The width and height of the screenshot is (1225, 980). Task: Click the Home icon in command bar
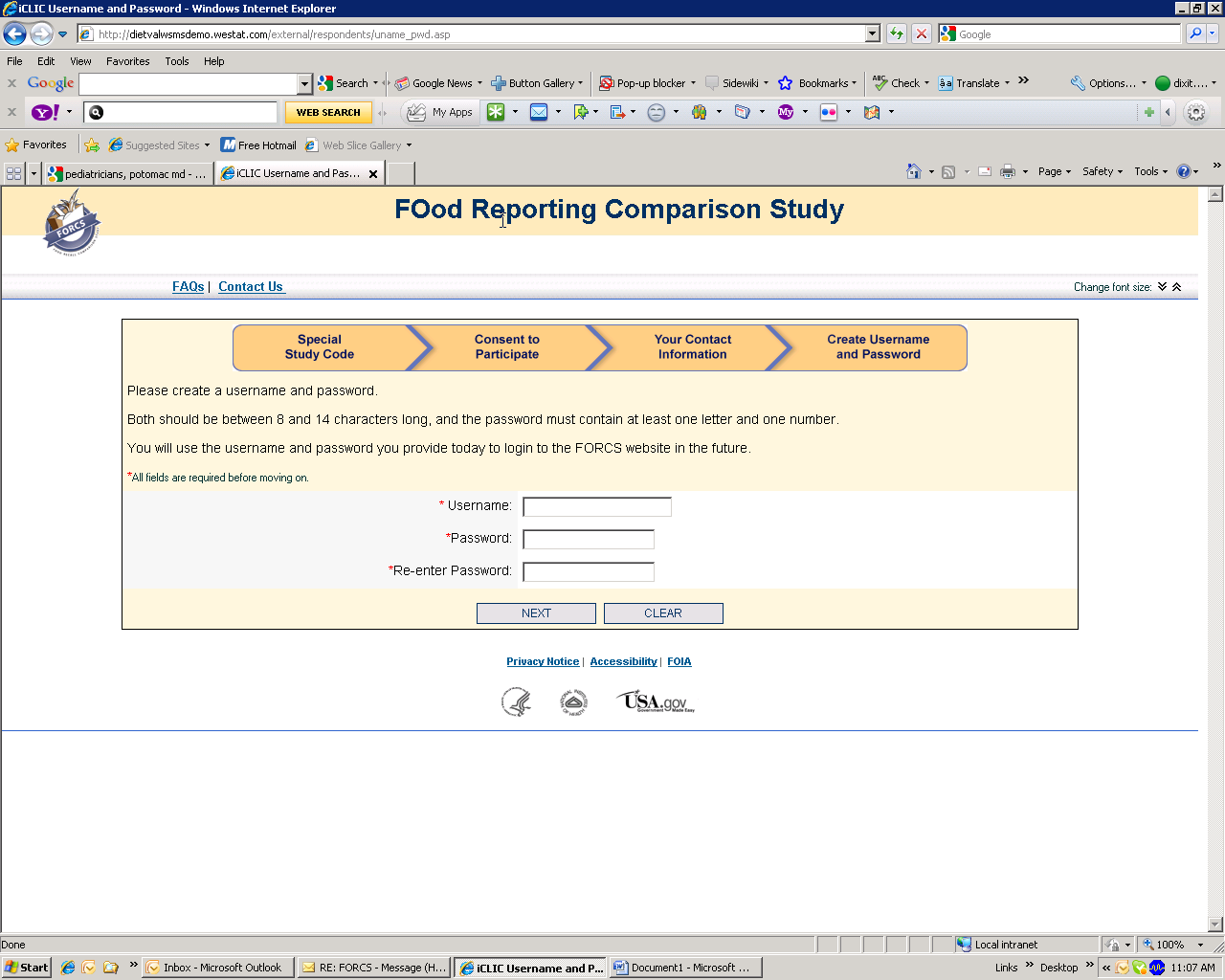click(914, 172)
